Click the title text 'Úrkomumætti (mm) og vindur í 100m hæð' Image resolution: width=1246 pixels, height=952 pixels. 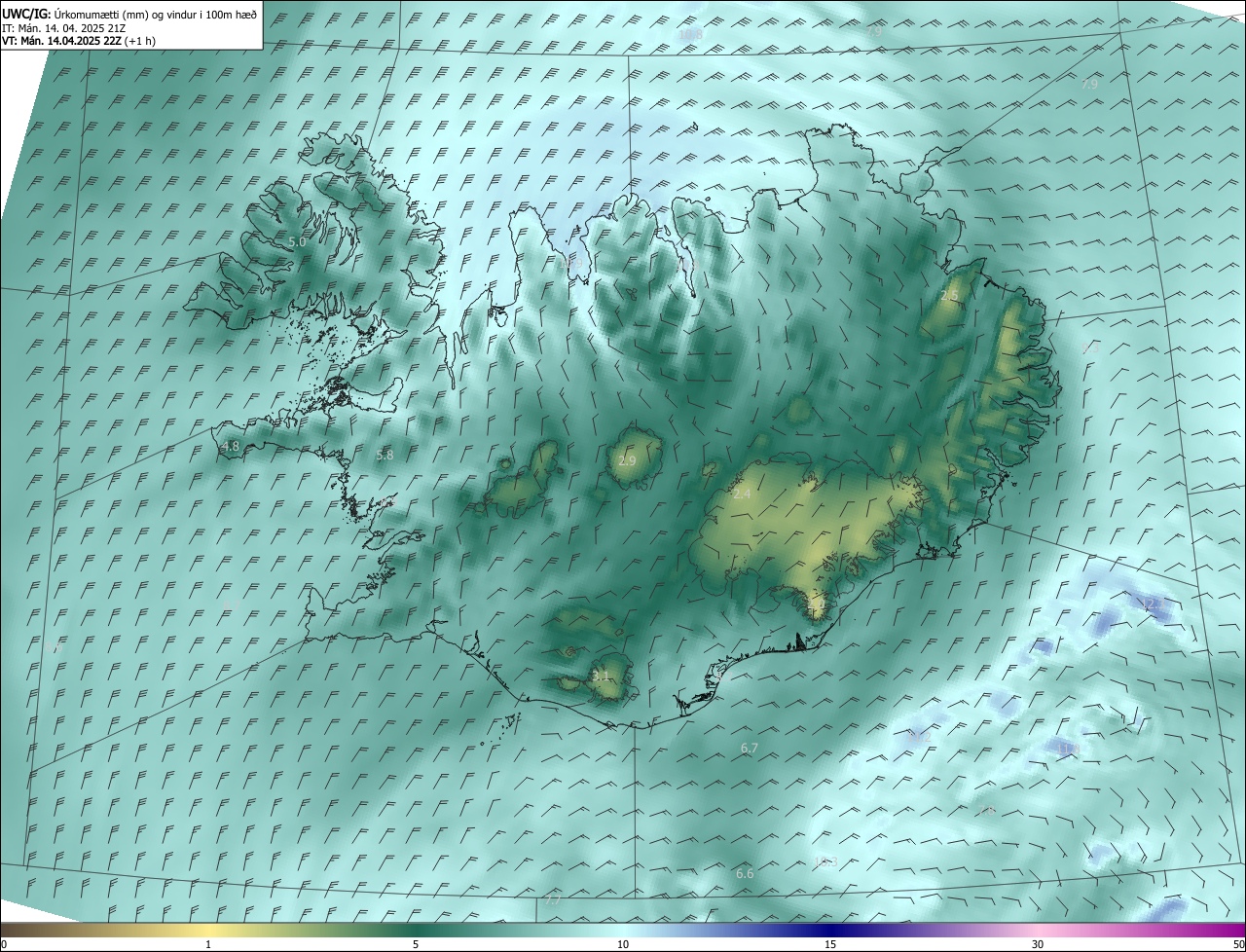pos(155,14)
